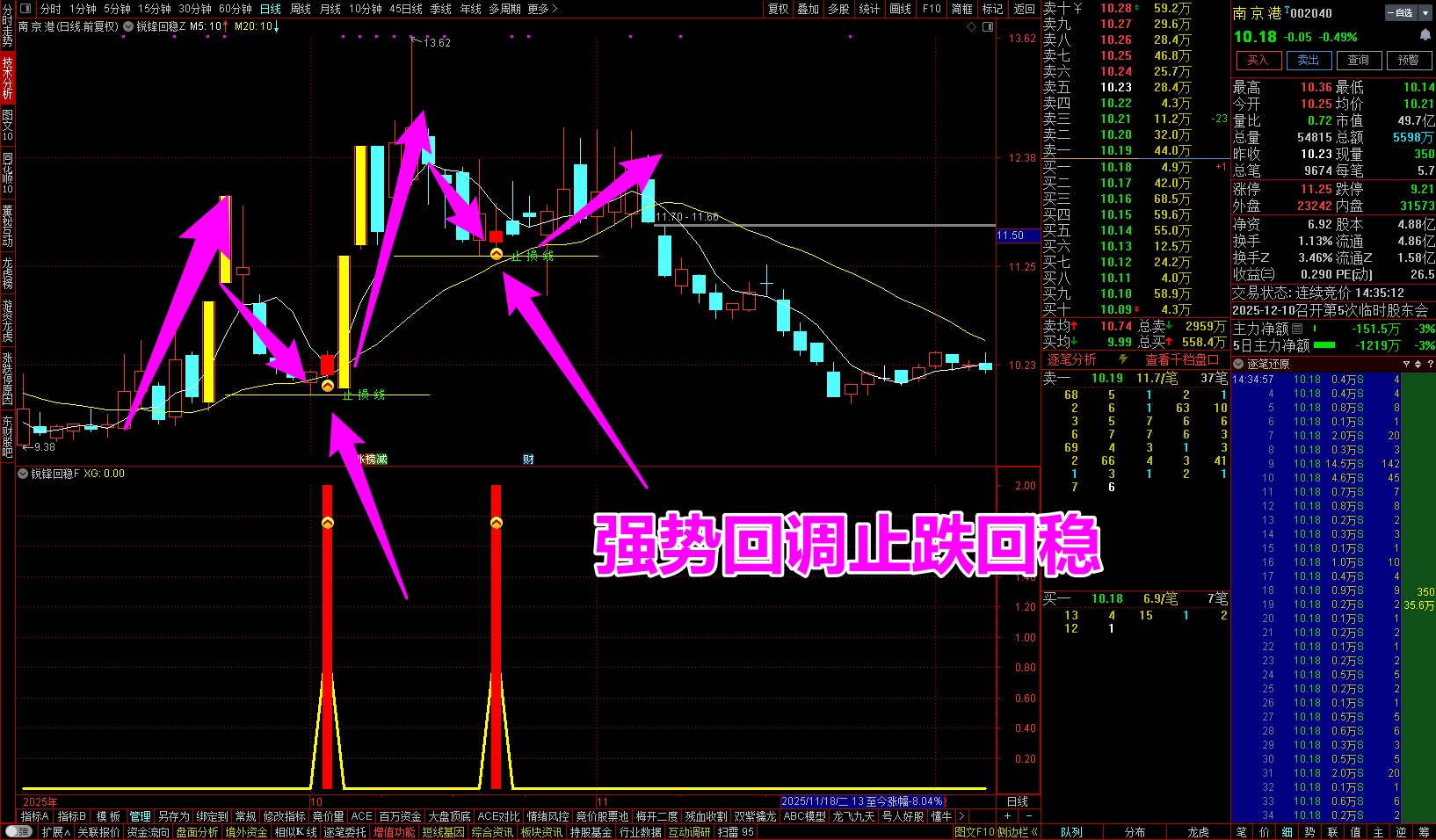Viewport: 1436px width, 840px height.
Task: Click the red 买入 button
Action: [x=1258, y=60]
